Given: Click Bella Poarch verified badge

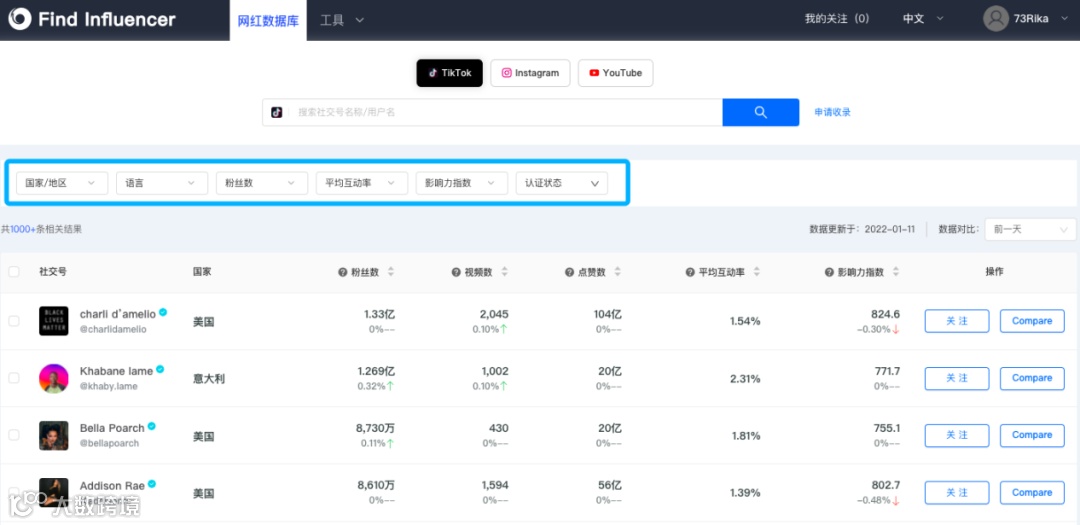Looking at the screenshot, I should [x=152, y=426].
